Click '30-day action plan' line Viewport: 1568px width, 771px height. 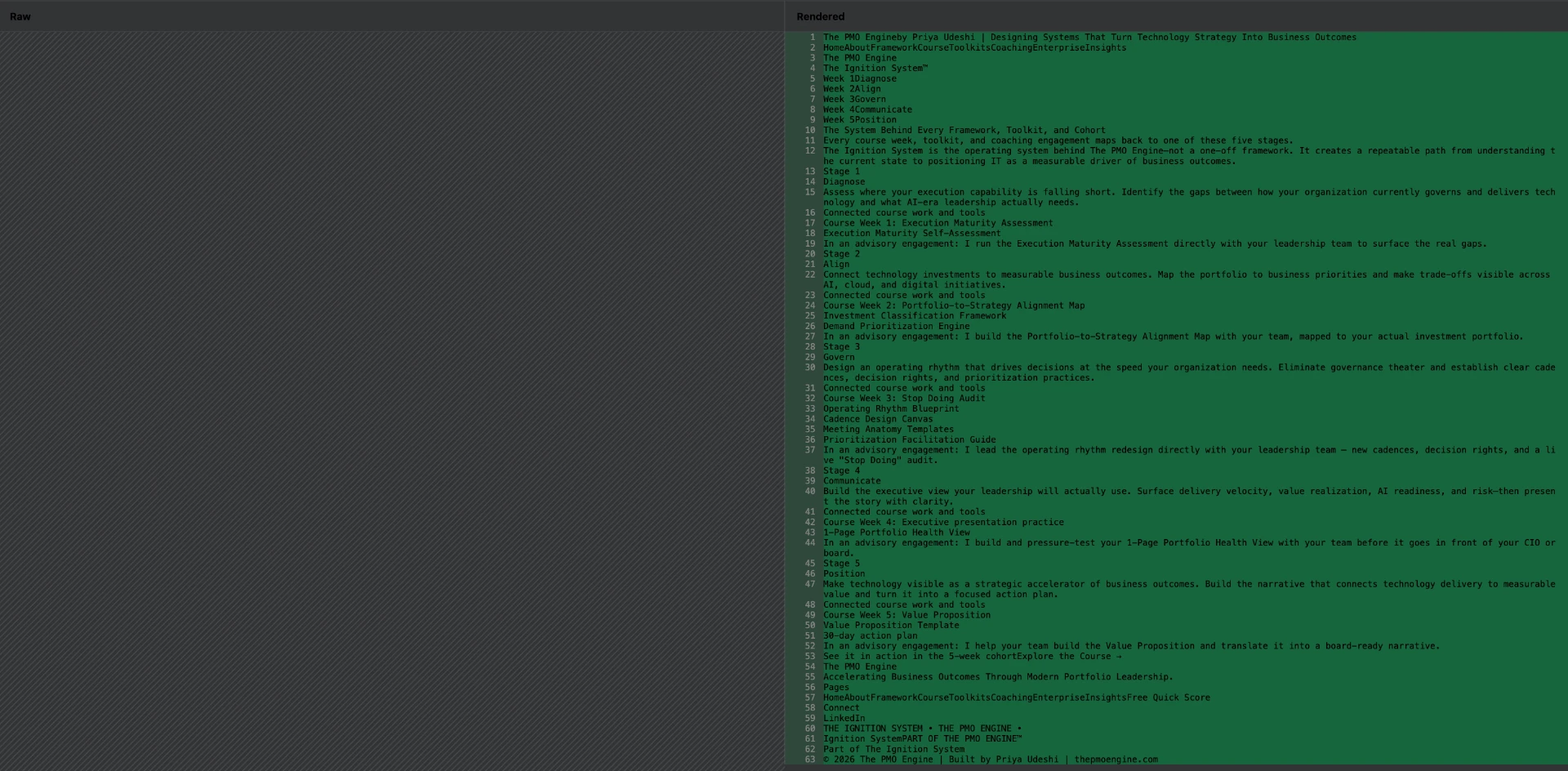(x=870, y=636)
